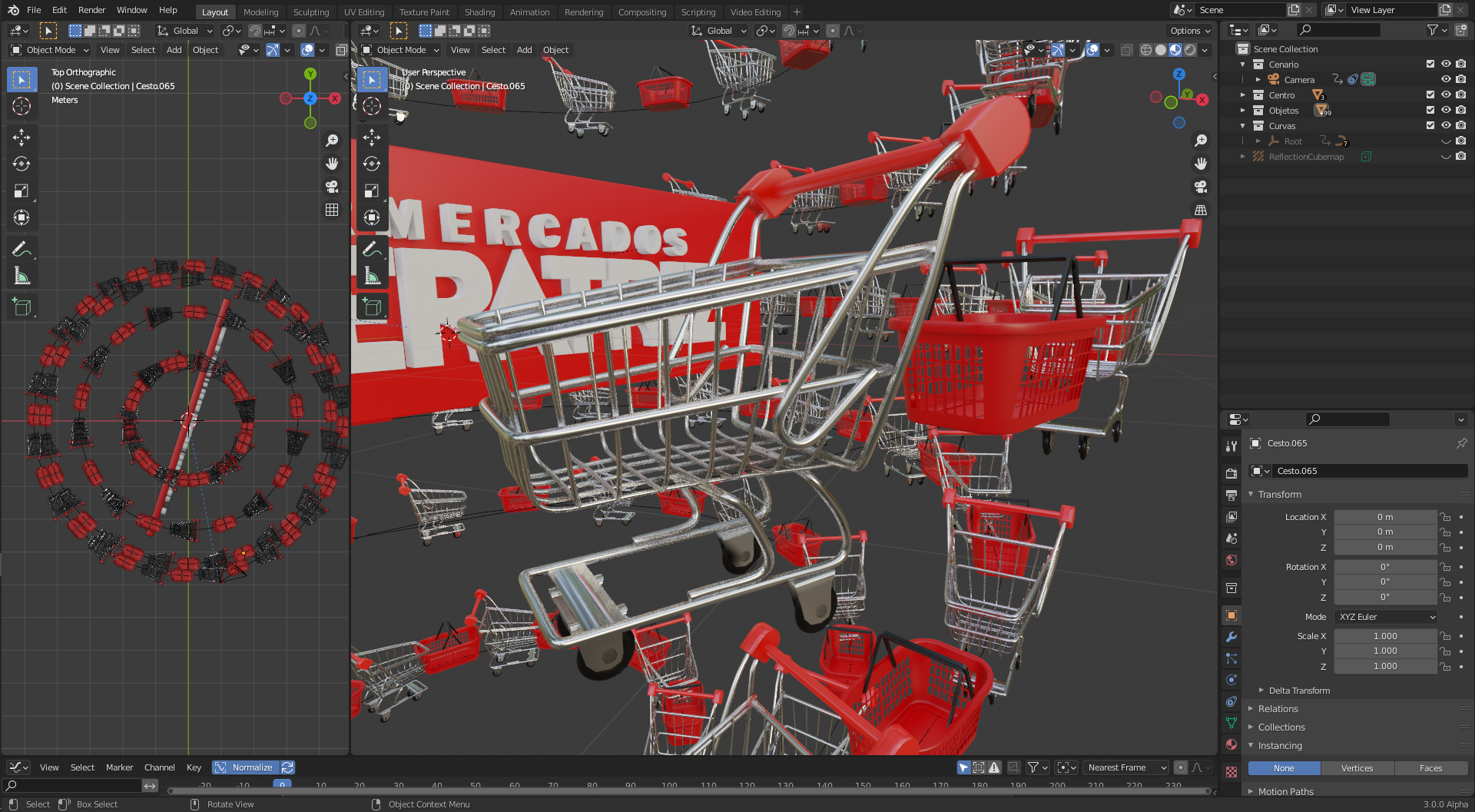Open the Add menu in perspective viewport
Image resolution: width=1475 pixels, height=812 pixels.
coord(525,50)
